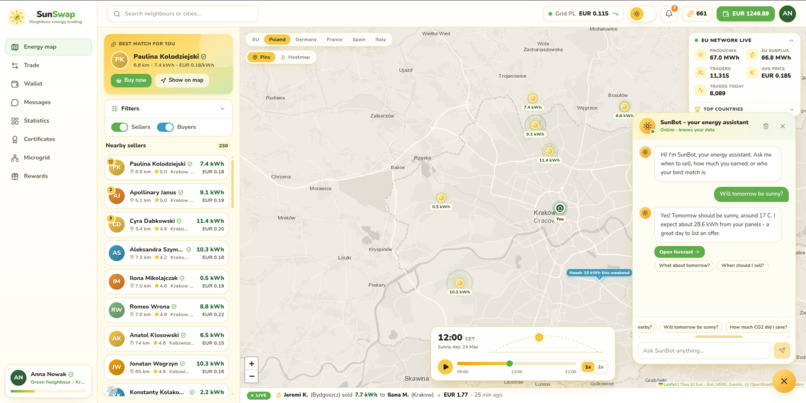The image size is (806, 403).
Task: Zoom in the map with plus button
Action: 251,363
